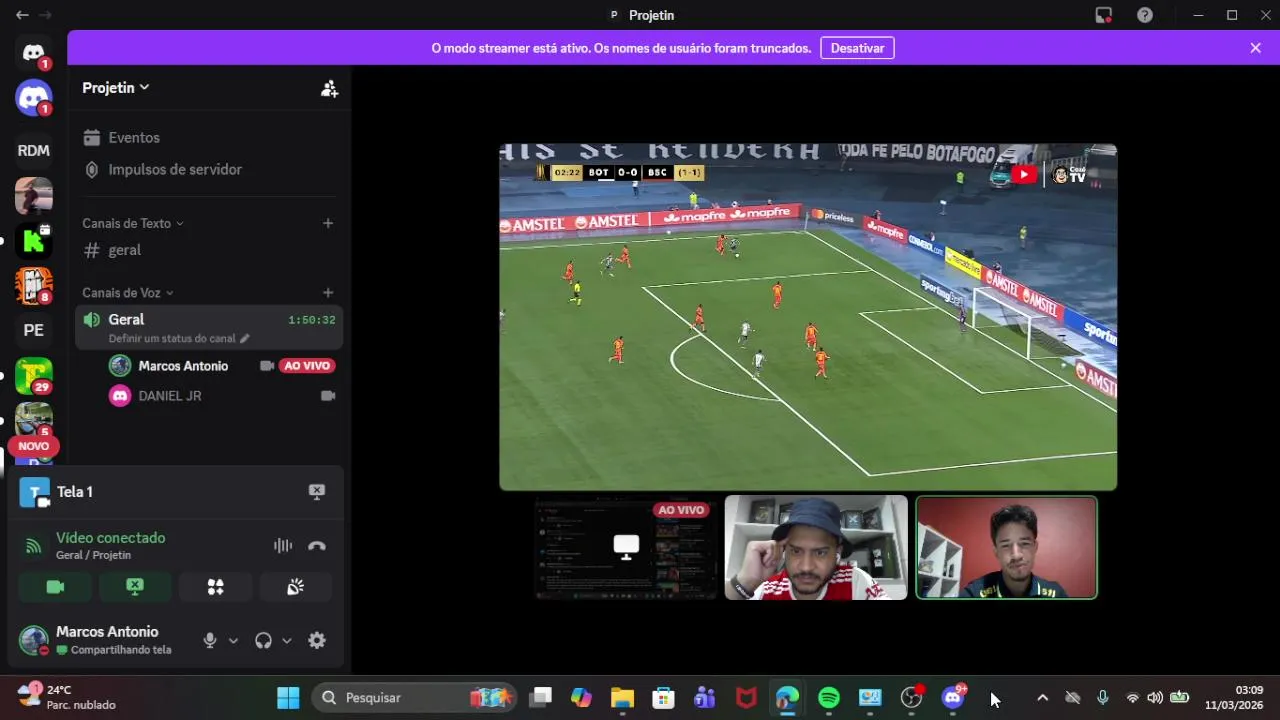
Task: Disconnect from the voice call
Action: pyautogui.click(x=317, y=546)
